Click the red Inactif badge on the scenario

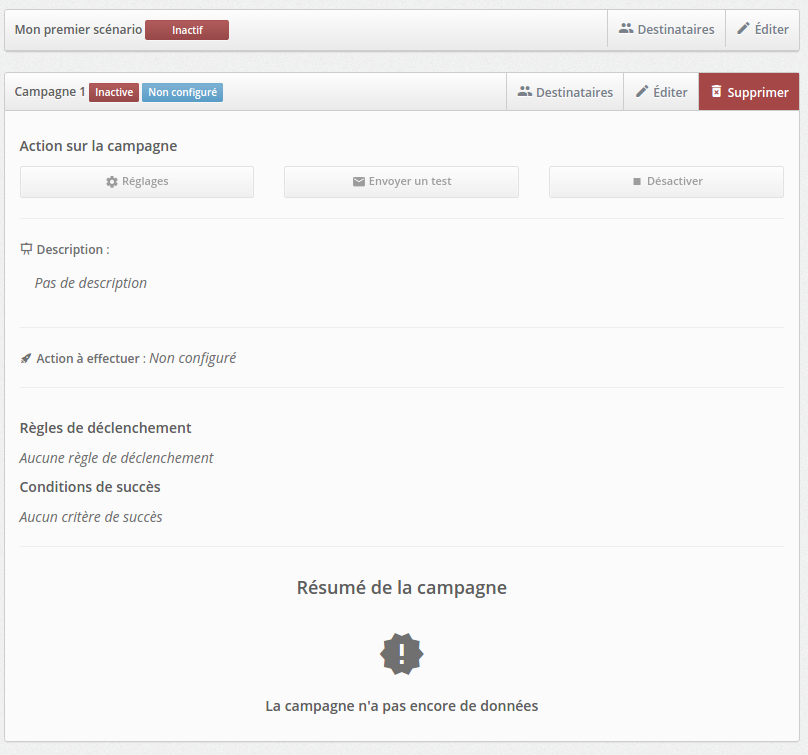pos(187,30)
